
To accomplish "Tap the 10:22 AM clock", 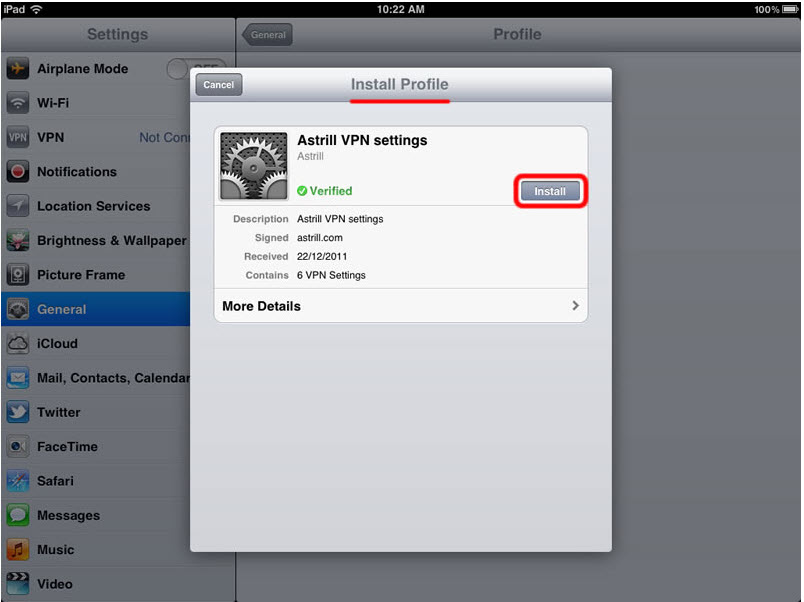I will pyautogui.click(x=401, y=9).
